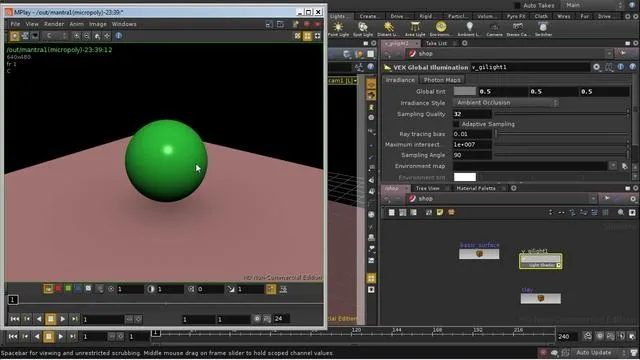Add a Switcher from the shelf
This screenshot has width=640, height=360.
(543, 29)
